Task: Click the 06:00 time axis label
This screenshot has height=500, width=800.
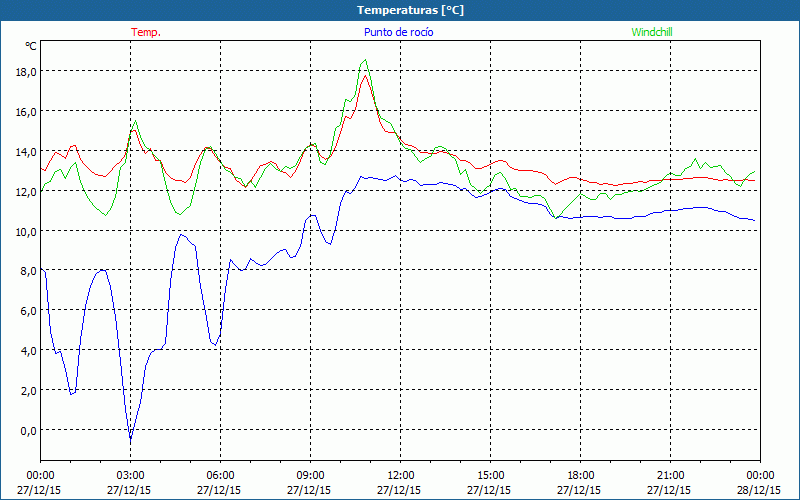Action: pyautogui.click(x=220, y=476)
